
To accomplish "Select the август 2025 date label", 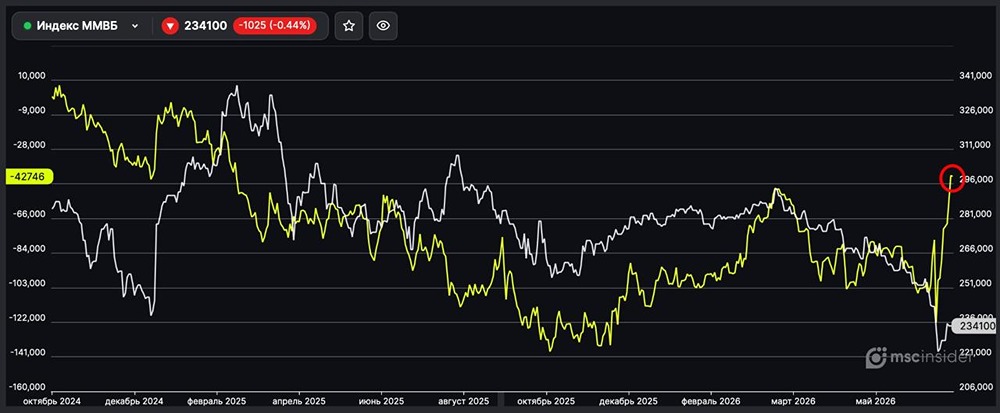I will click(x=463, y=402).
